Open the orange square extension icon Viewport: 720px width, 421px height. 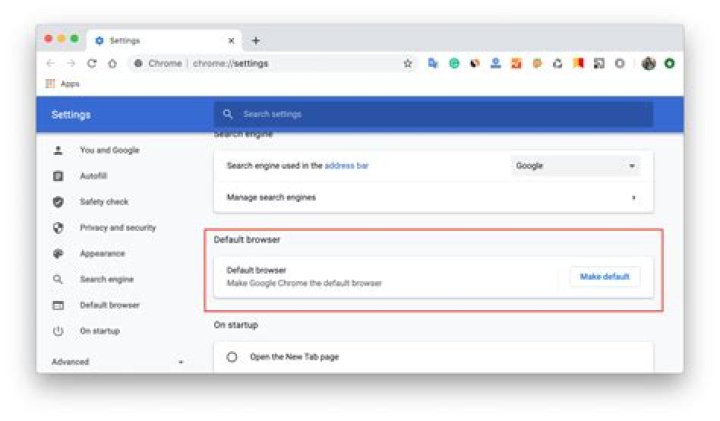tap(516, 63)
